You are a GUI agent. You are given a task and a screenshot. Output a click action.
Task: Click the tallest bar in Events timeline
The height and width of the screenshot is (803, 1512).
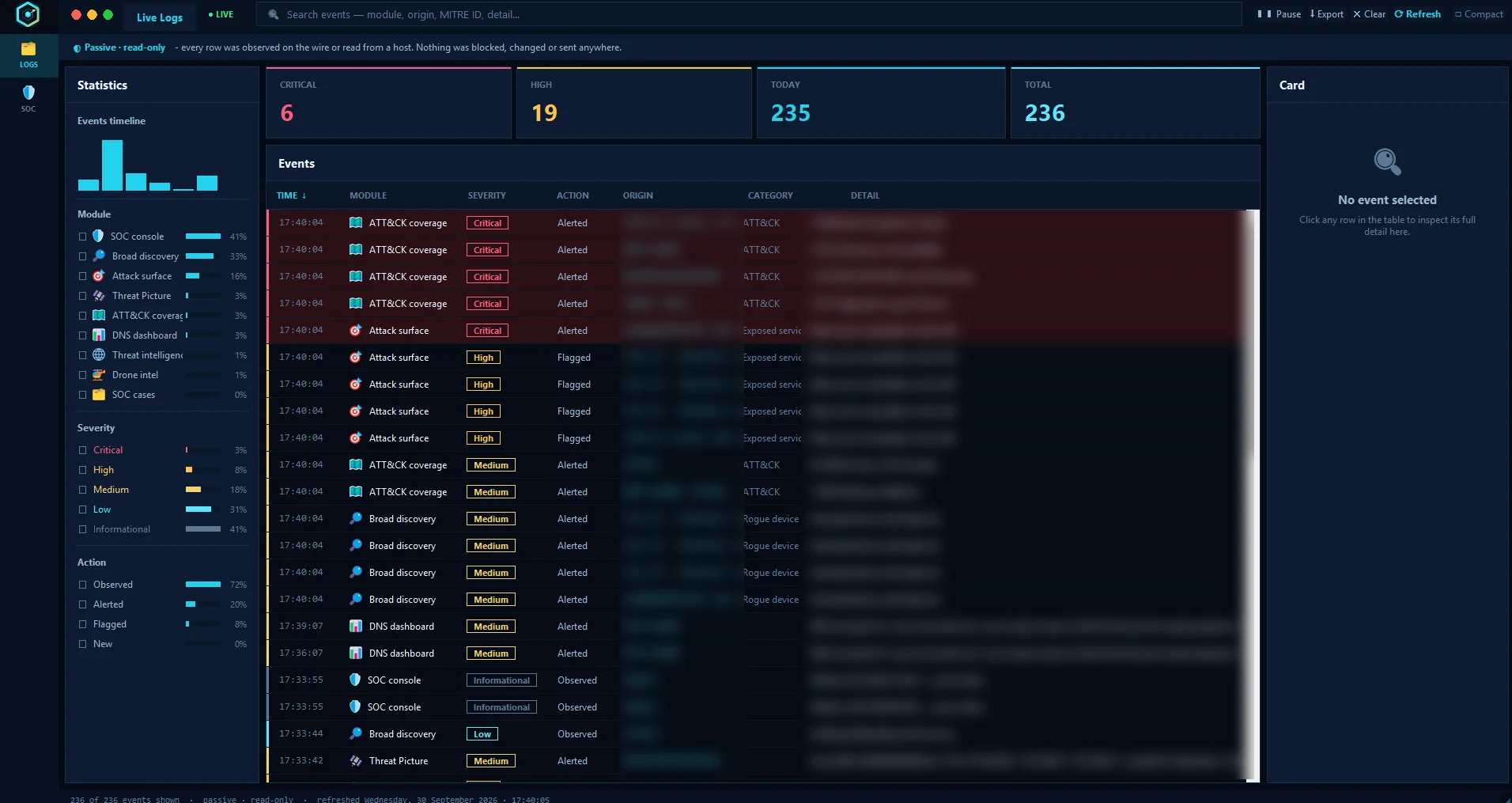[x=112, y=165]
